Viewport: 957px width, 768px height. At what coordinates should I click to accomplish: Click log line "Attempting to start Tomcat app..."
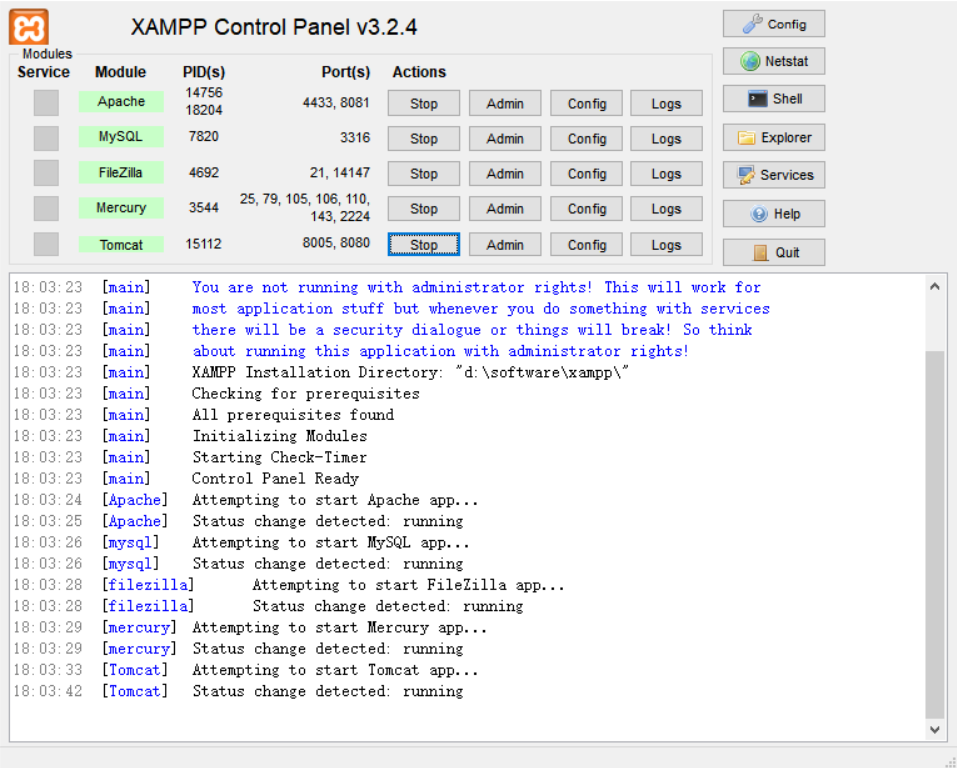click(335, 670)
